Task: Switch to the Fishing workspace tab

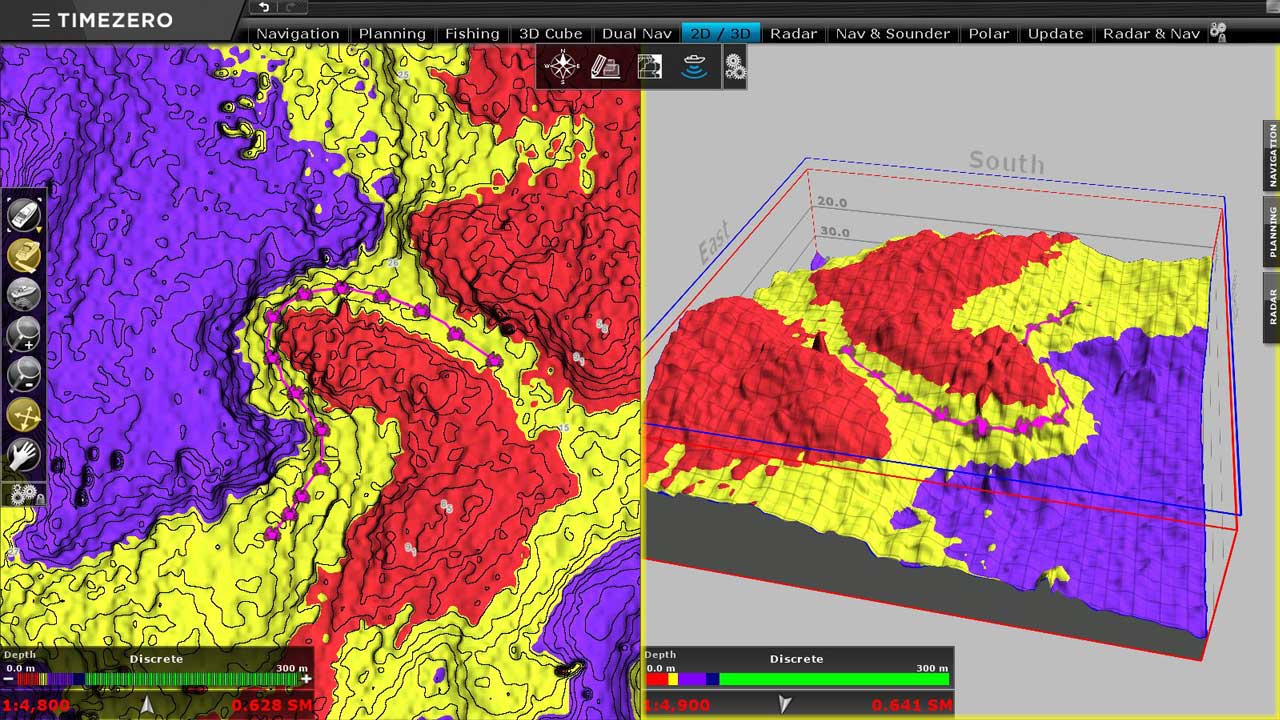Action: click(x=472, y=33)
